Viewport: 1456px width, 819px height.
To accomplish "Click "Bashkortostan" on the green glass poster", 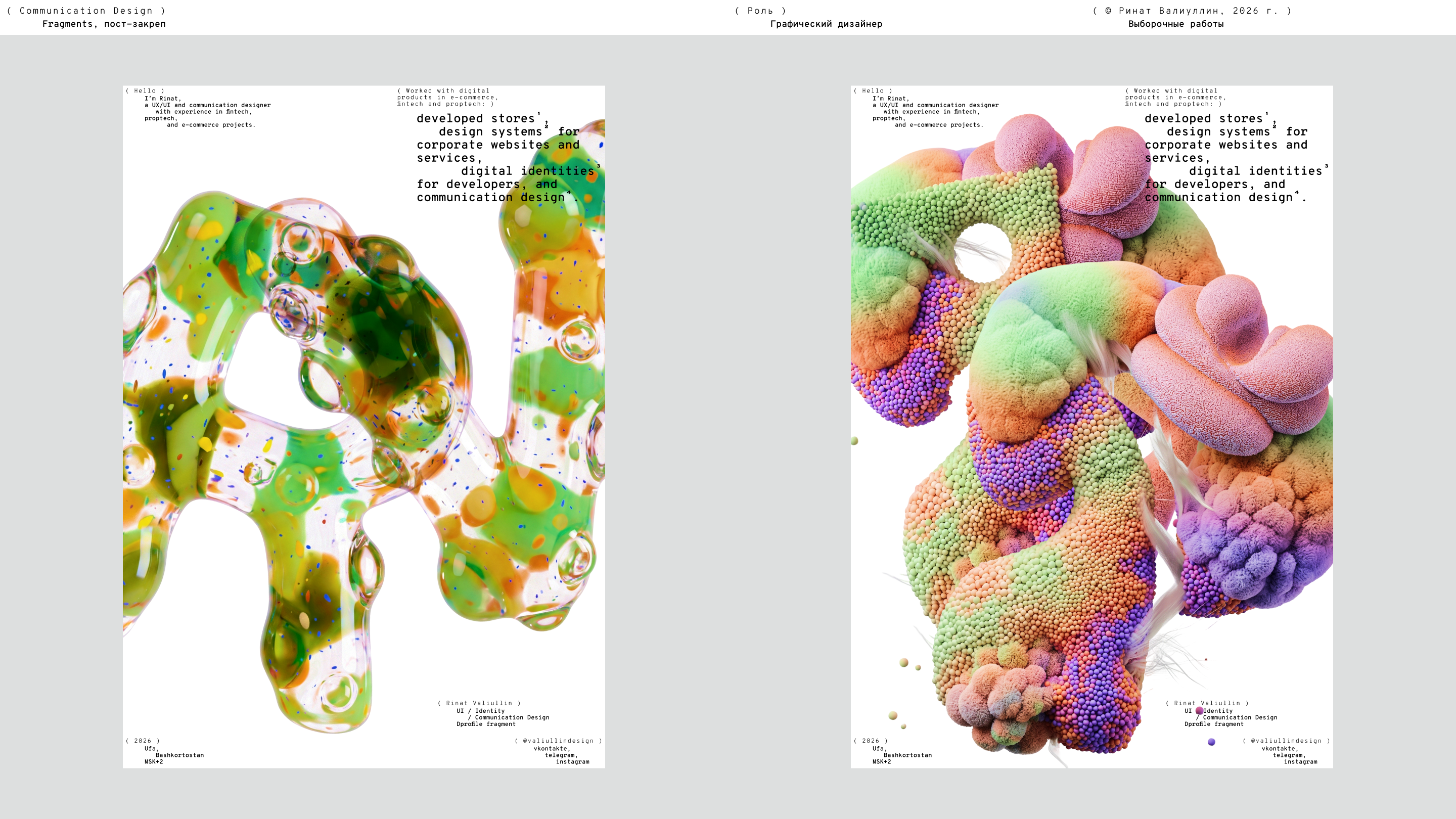I will (x=180, y=755).
